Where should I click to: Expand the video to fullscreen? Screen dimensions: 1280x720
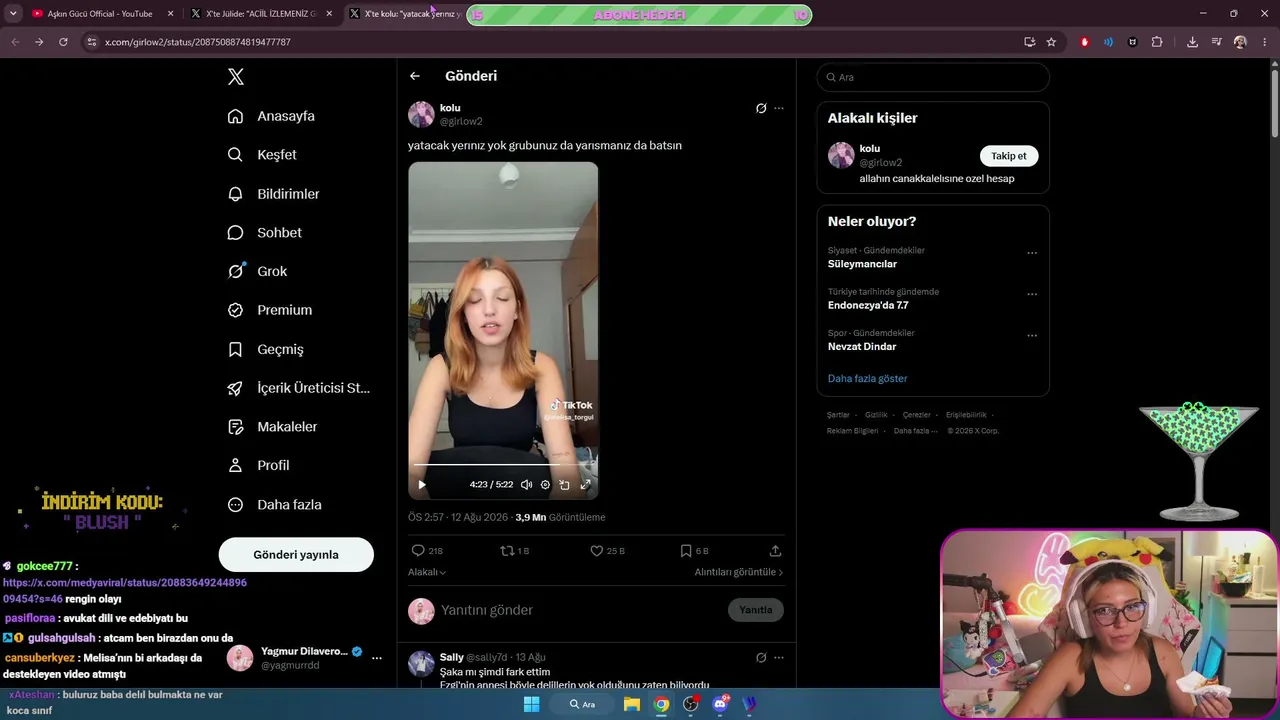click(585, 485)
